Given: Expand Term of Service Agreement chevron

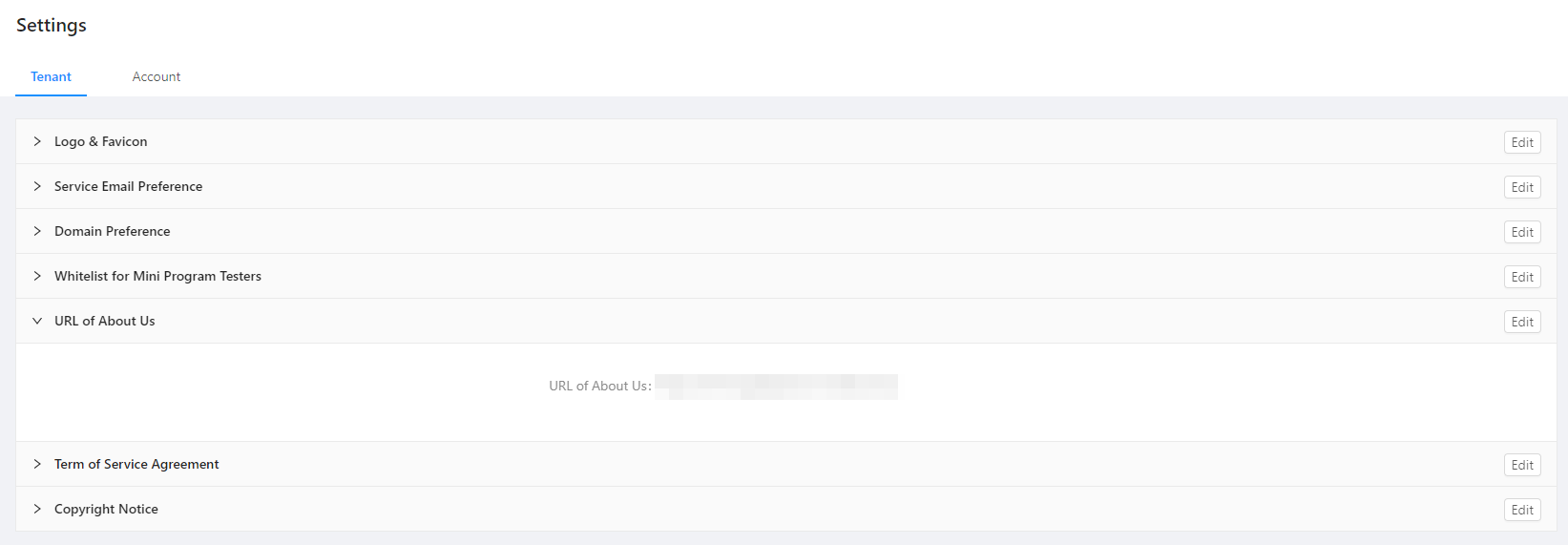Looking at the screenshot, I should [x=37, y=464].
